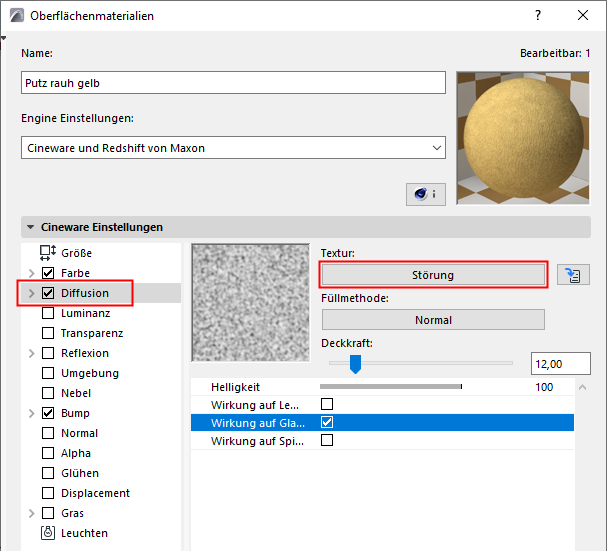
Task: Click the Deckkraft value field 12,00
Action: (561, 364)
